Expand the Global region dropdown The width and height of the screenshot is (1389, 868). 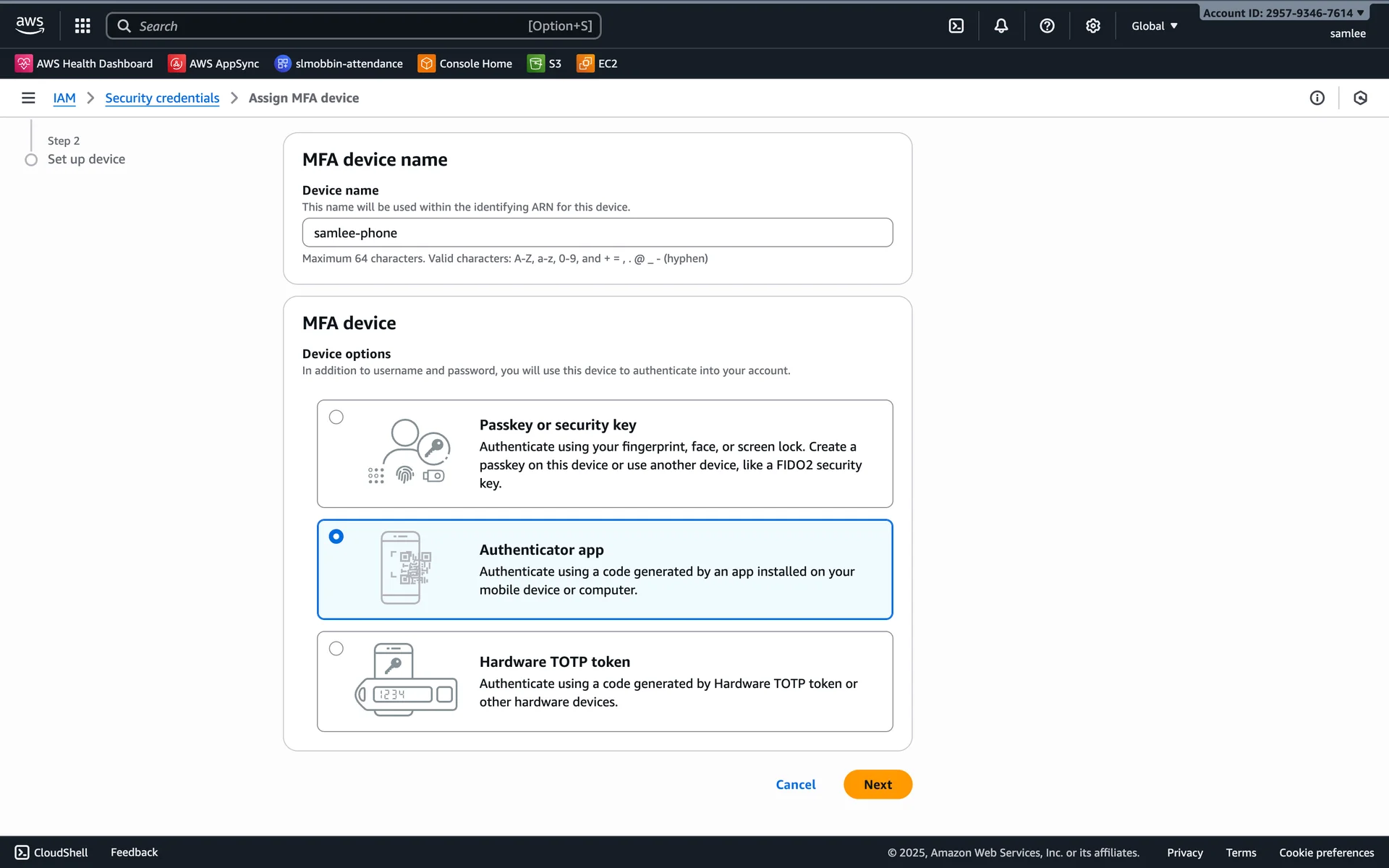[1154, 26]
